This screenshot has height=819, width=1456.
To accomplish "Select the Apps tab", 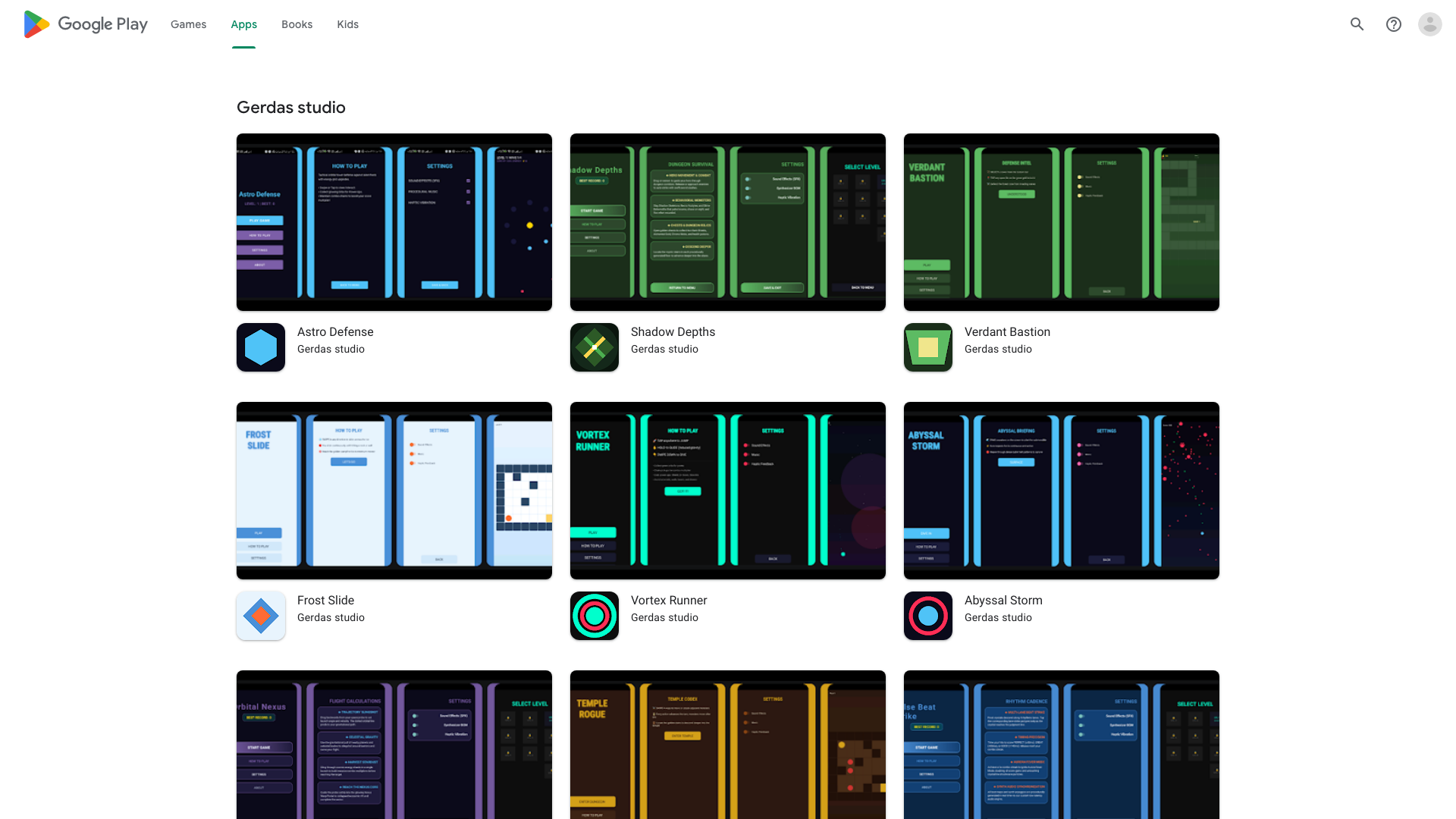I will (x=244, y=24).
